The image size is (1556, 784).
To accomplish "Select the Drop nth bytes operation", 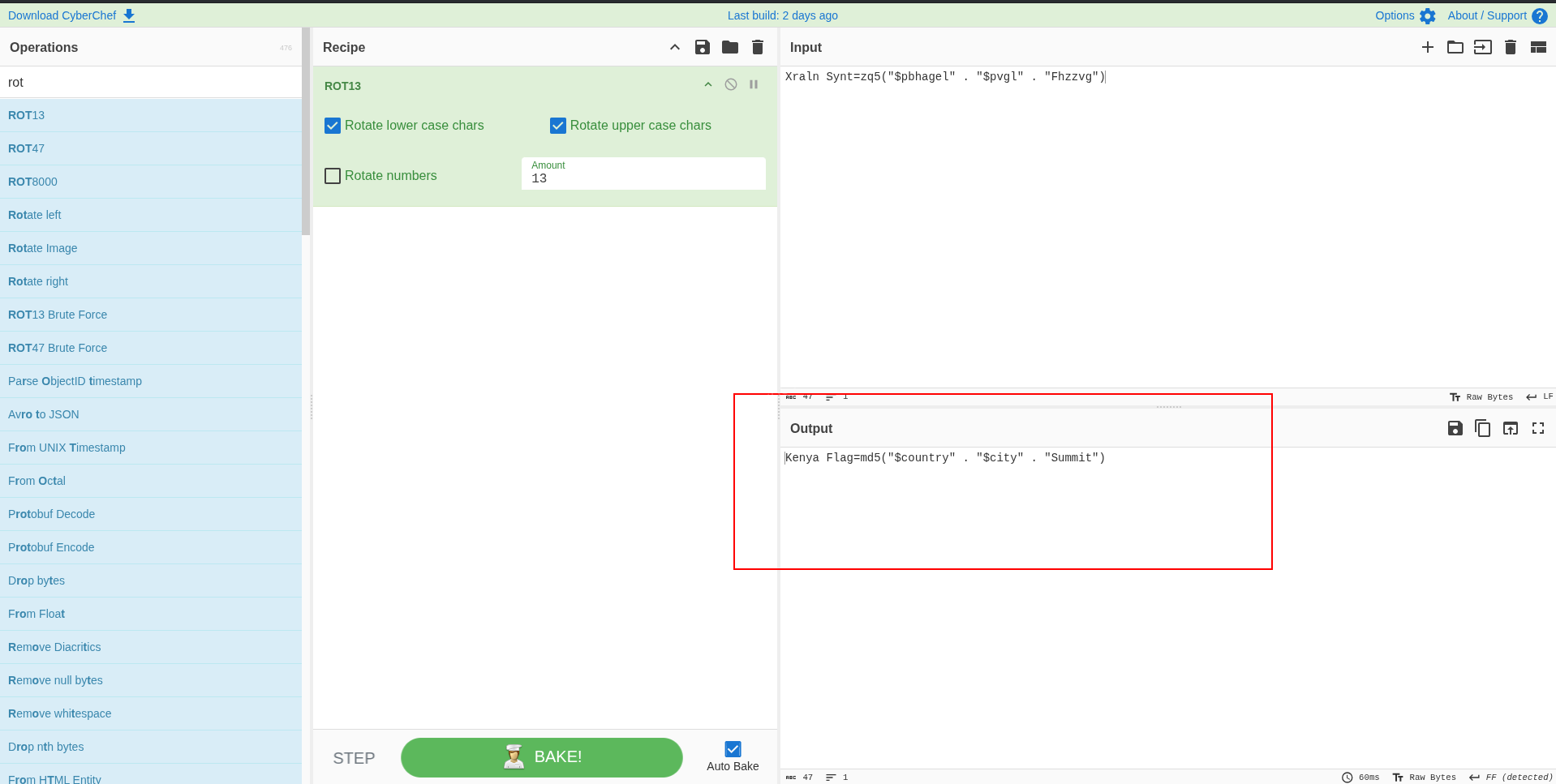I will click(151, 747).
